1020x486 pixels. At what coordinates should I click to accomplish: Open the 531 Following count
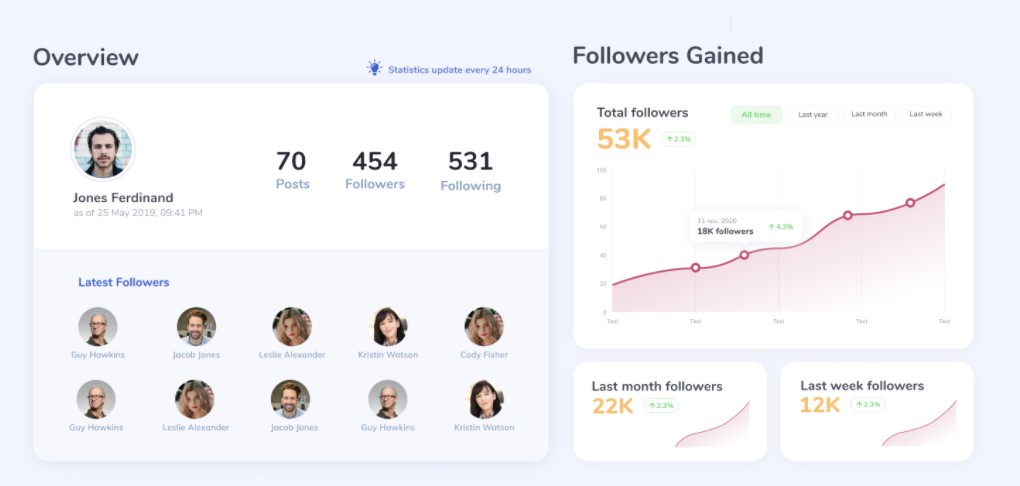coord(470,170)
